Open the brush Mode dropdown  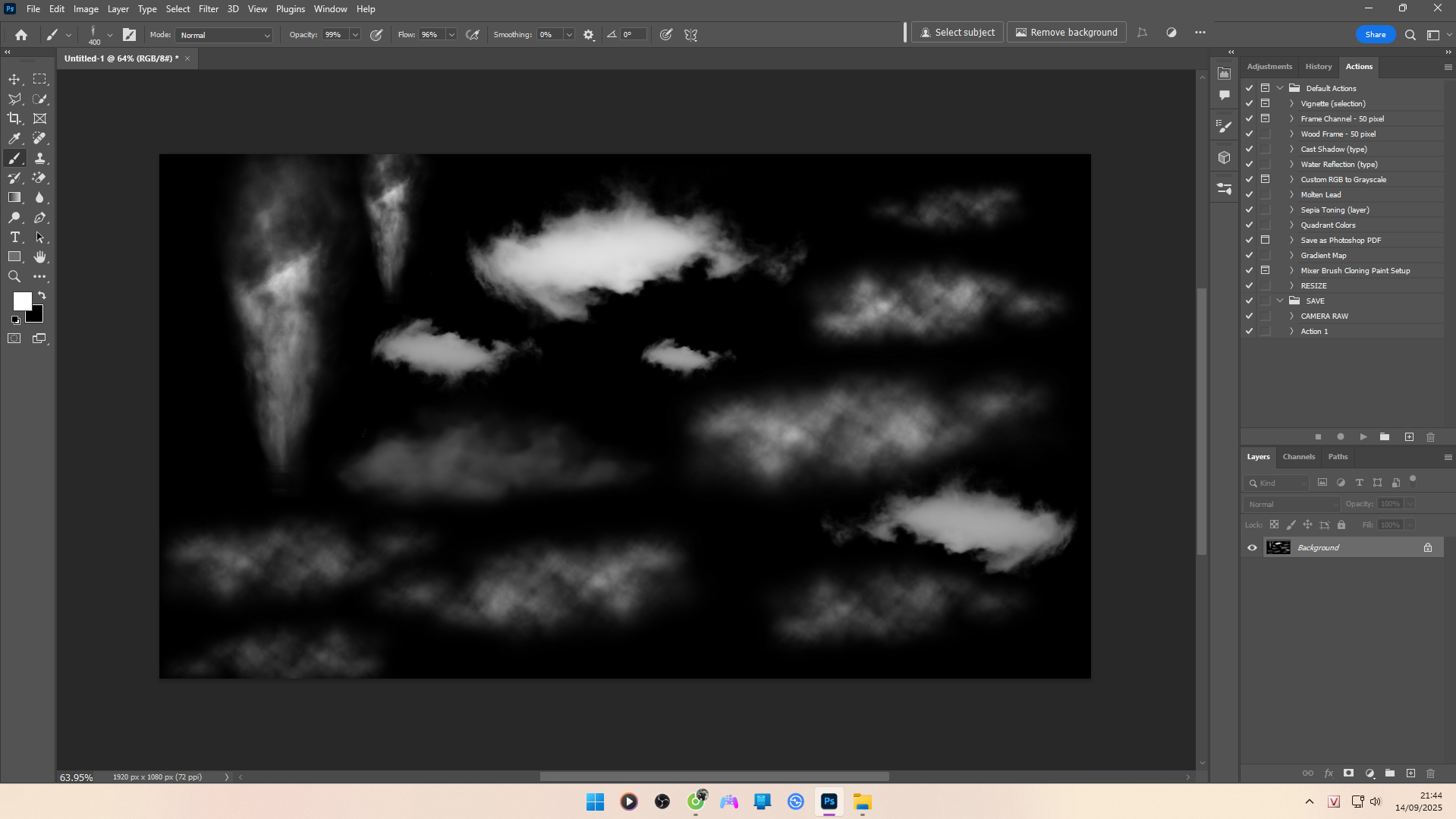click(224, 35)
